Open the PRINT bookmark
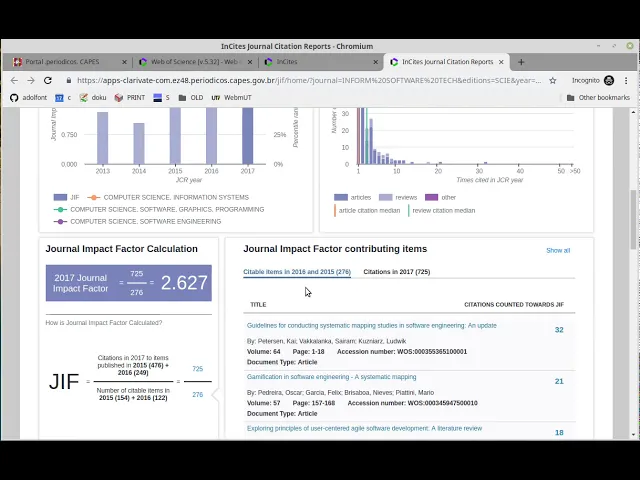The height and width of the screenshot is (480, 640). [x=130, y=98]
